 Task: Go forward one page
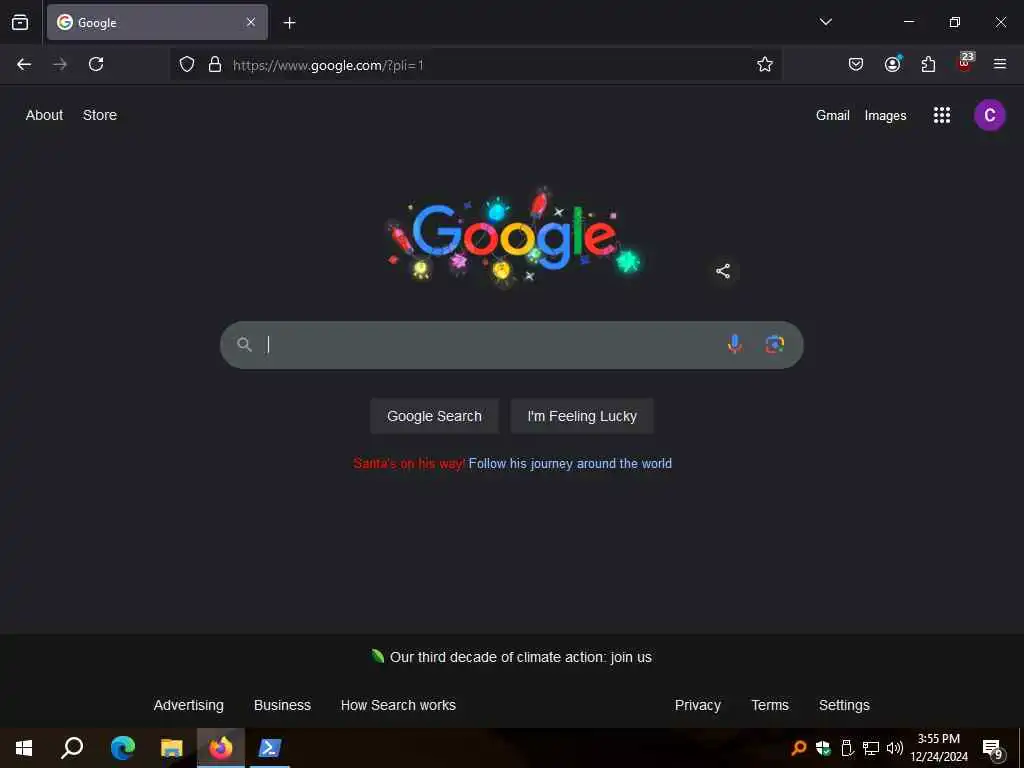(x=60, y=64)
